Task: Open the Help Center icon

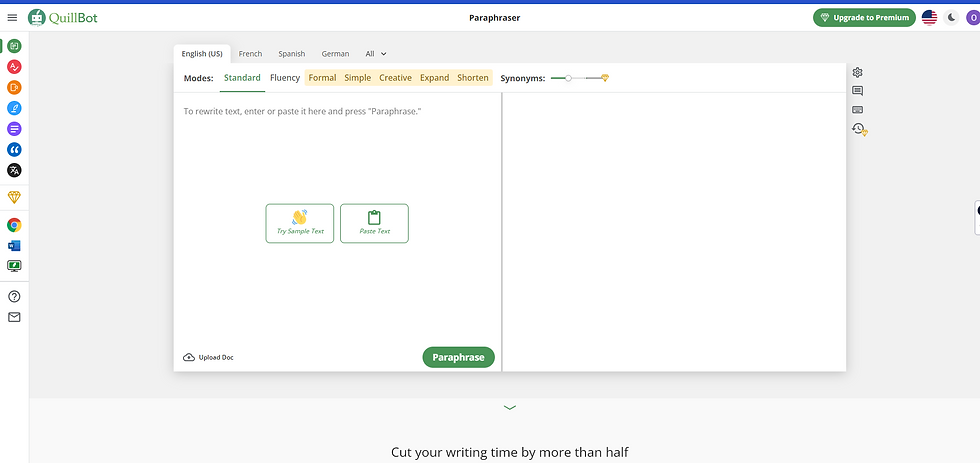Action: pyautogui.click(x=14, y=296)
